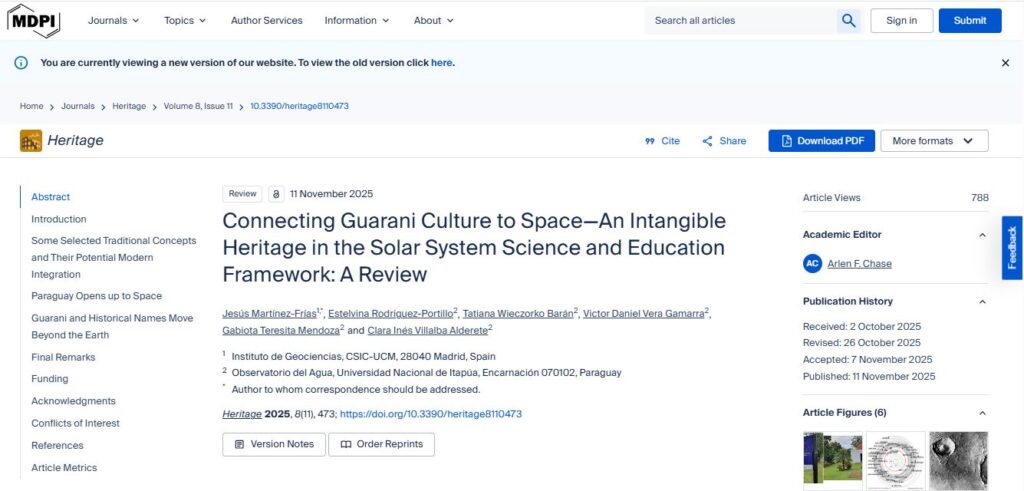Collapse the Academic Editor section

[x=982, y=235]
